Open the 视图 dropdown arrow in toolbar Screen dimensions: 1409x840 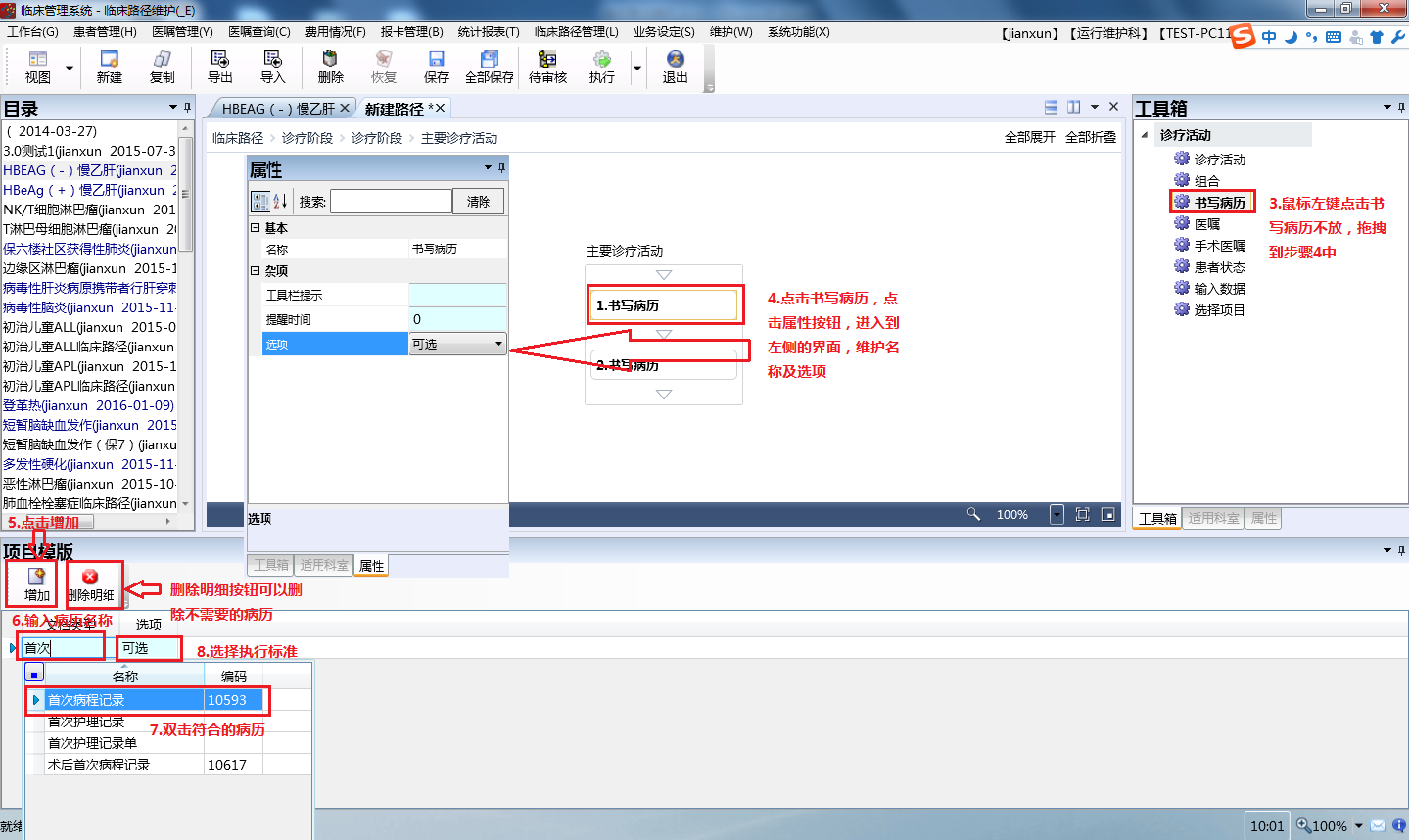70,69
